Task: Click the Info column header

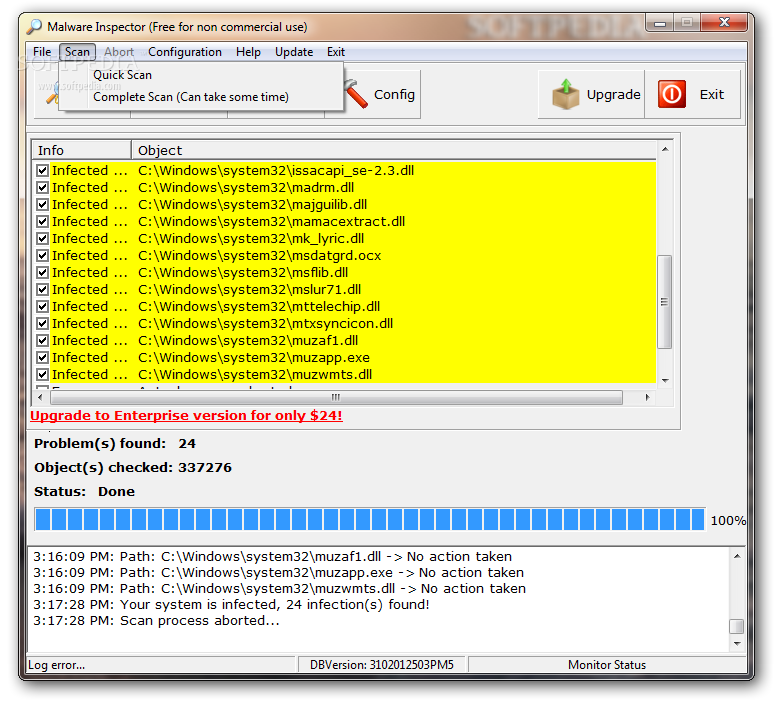Action: pos(82,150)
